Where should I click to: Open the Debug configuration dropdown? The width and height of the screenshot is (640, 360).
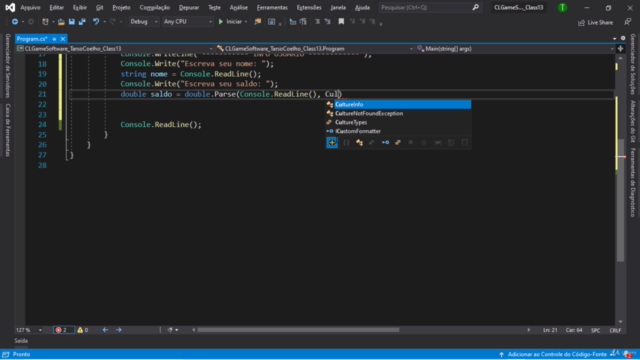point(143,22)
